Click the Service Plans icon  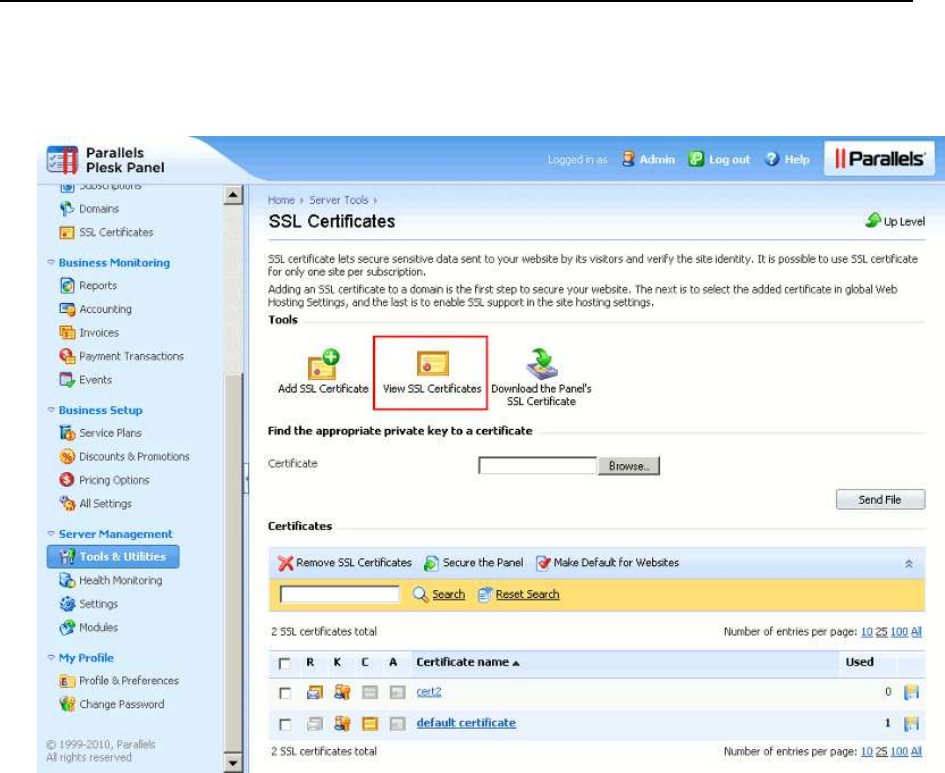click(67, 433)
